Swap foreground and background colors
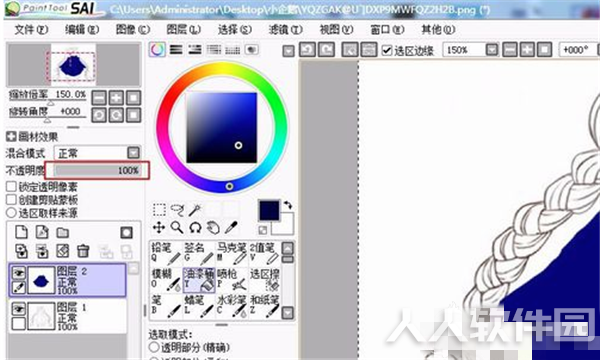This screenshot has width=600, height=360. pyautogui.click(x=288, y=205)
